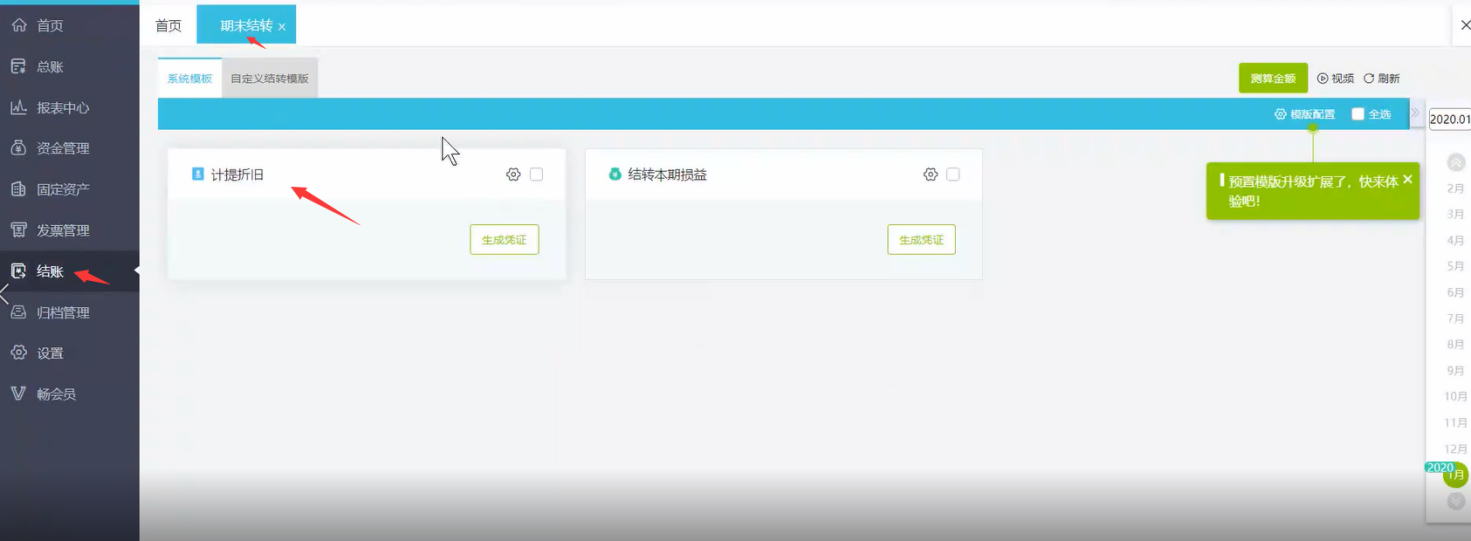Collapse the left sidebar using the edge arrow
Image resolution: width=1471 pixels, height=541 pixels.
click(5, 294)
